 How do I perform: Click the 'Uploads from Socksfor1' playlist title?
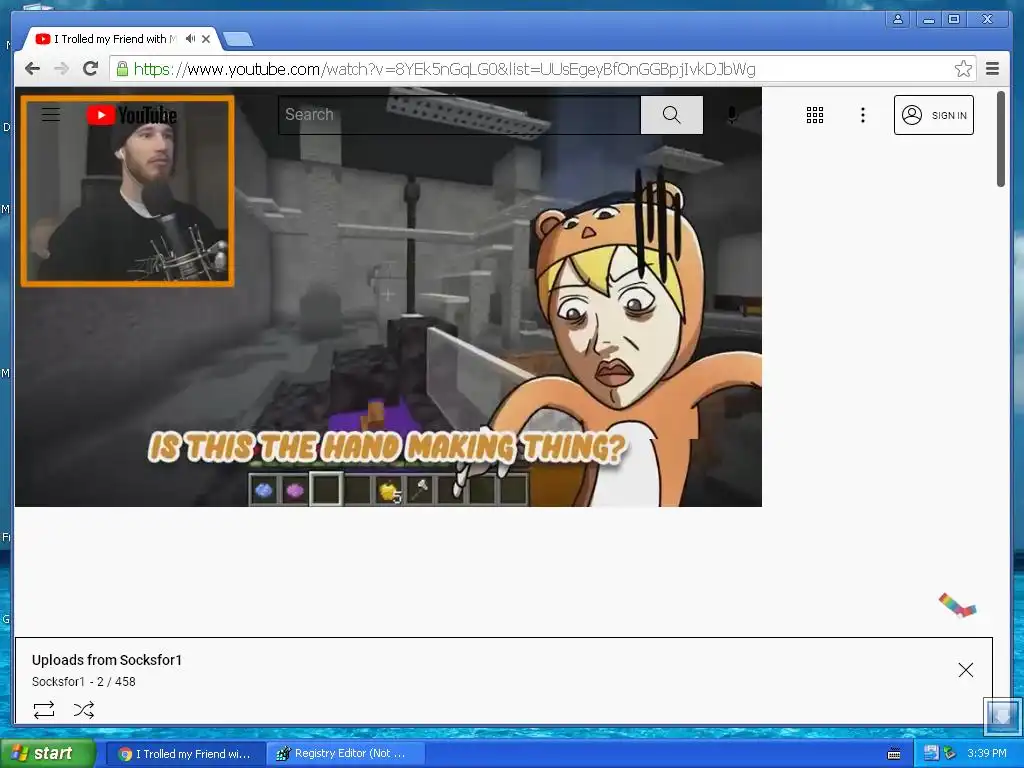coord(107,660)
